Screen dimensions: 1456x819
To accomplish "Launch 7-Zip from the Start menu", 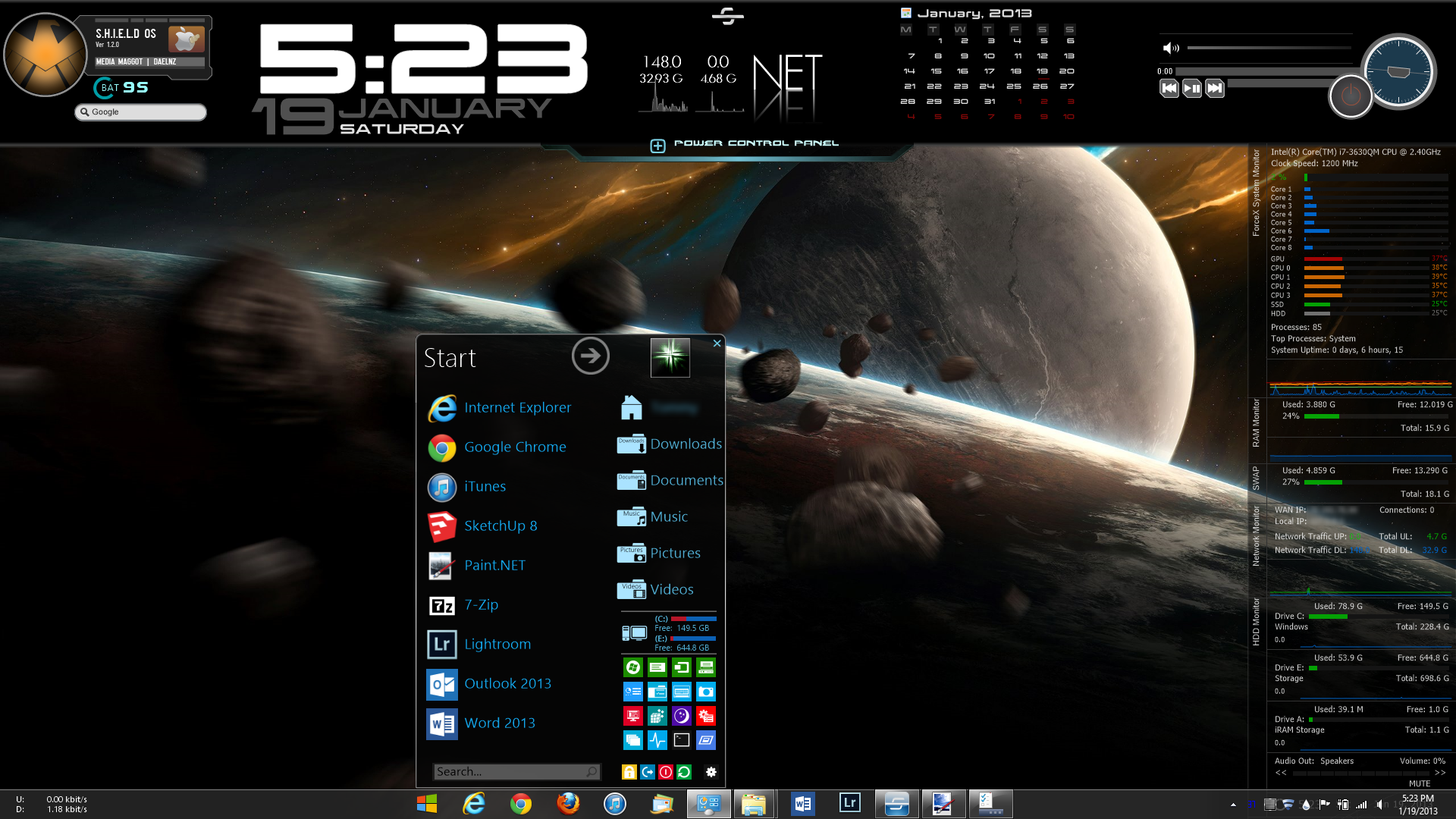I will tap(463, 605).
